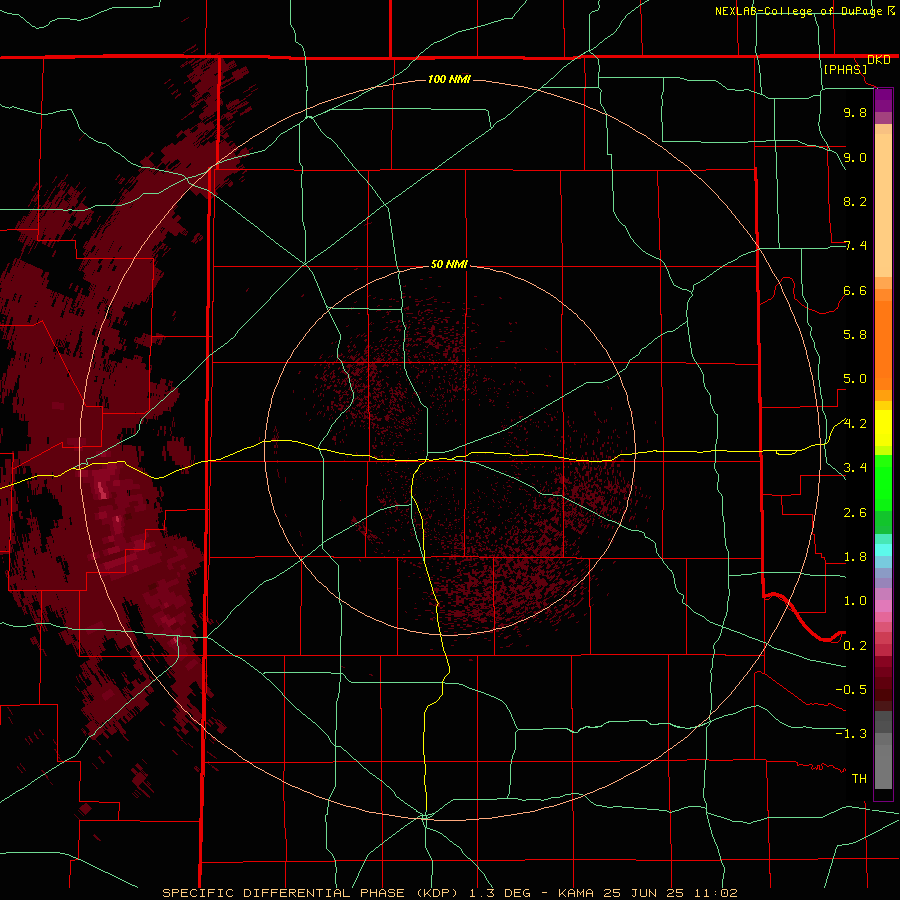Click the -1.3 scale value
Screen dimensions: 900x900
pos(851,734)
